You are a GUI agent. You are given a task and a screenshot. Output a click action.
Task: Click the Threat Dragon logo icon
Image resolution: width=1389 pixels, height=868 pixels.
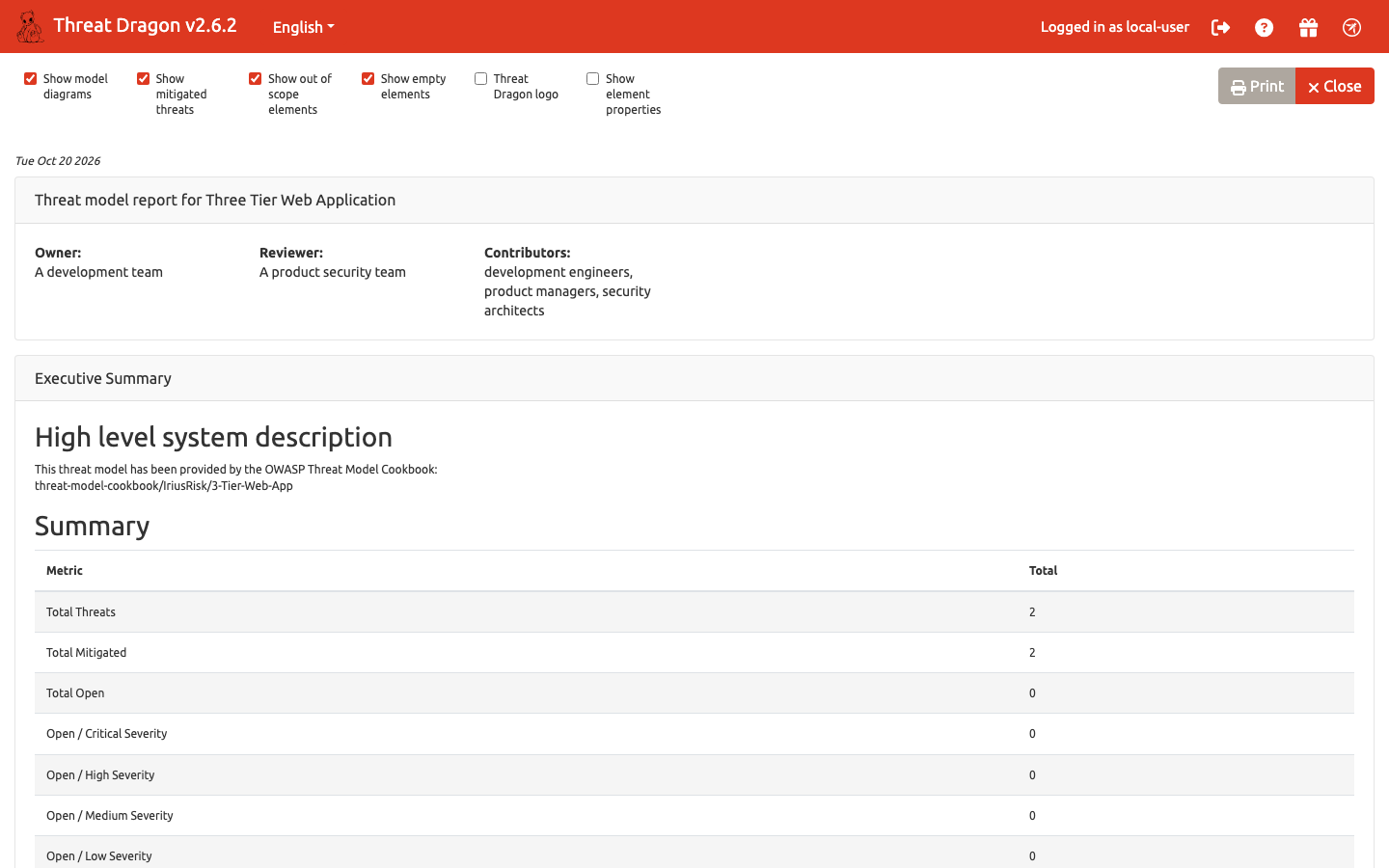[30, 27]
